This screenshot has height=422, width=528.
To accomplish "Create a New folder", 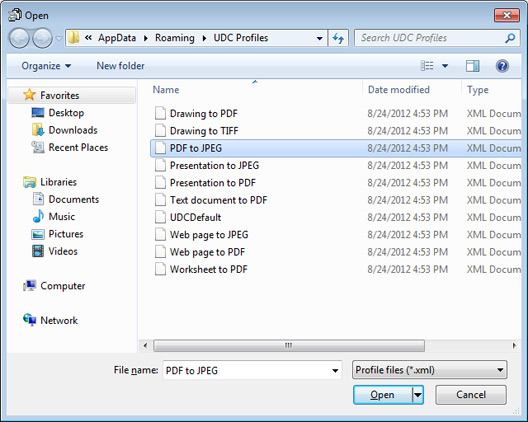I will 121,66.
